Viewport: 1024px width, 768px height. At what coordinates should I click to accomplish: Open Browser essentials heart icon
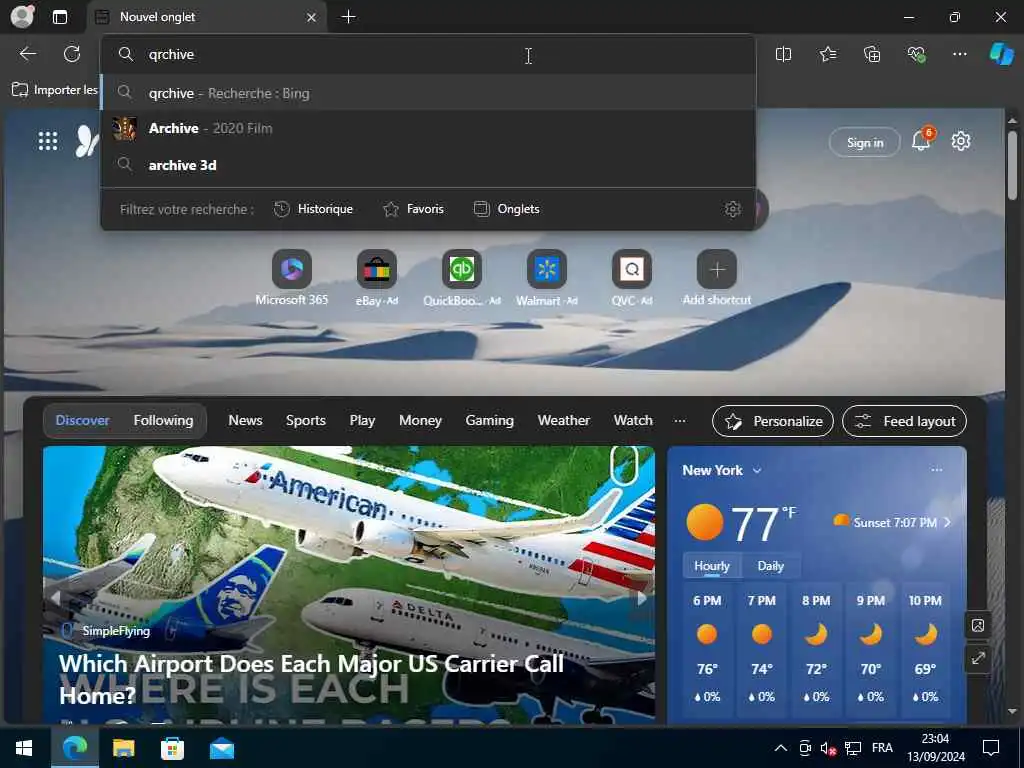[x=916, y=54]
